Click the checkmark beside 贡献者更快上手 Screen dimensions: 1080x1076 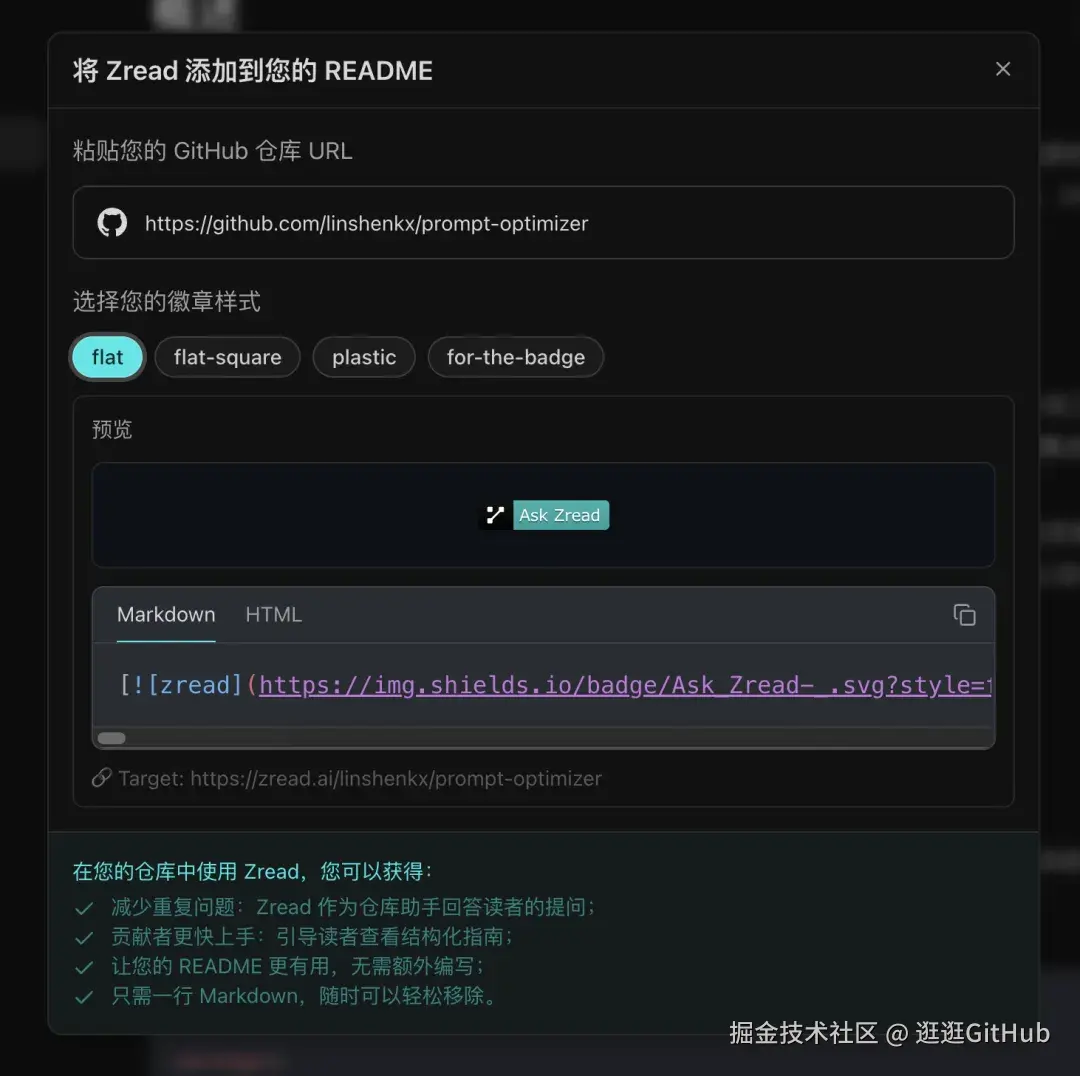84,938
